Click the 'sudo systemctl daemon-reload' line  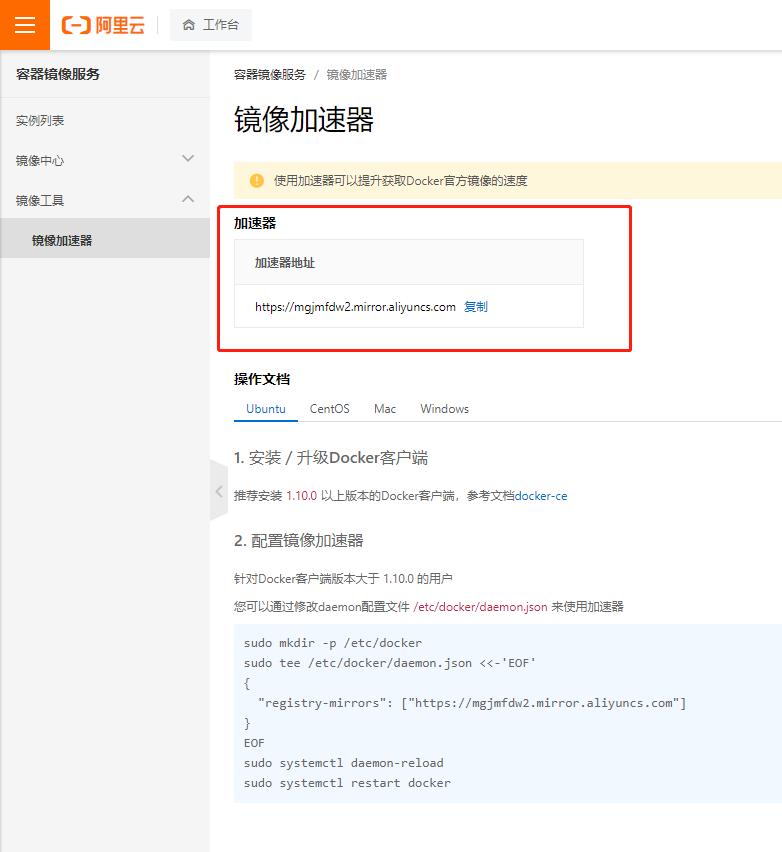pos(343,763)
